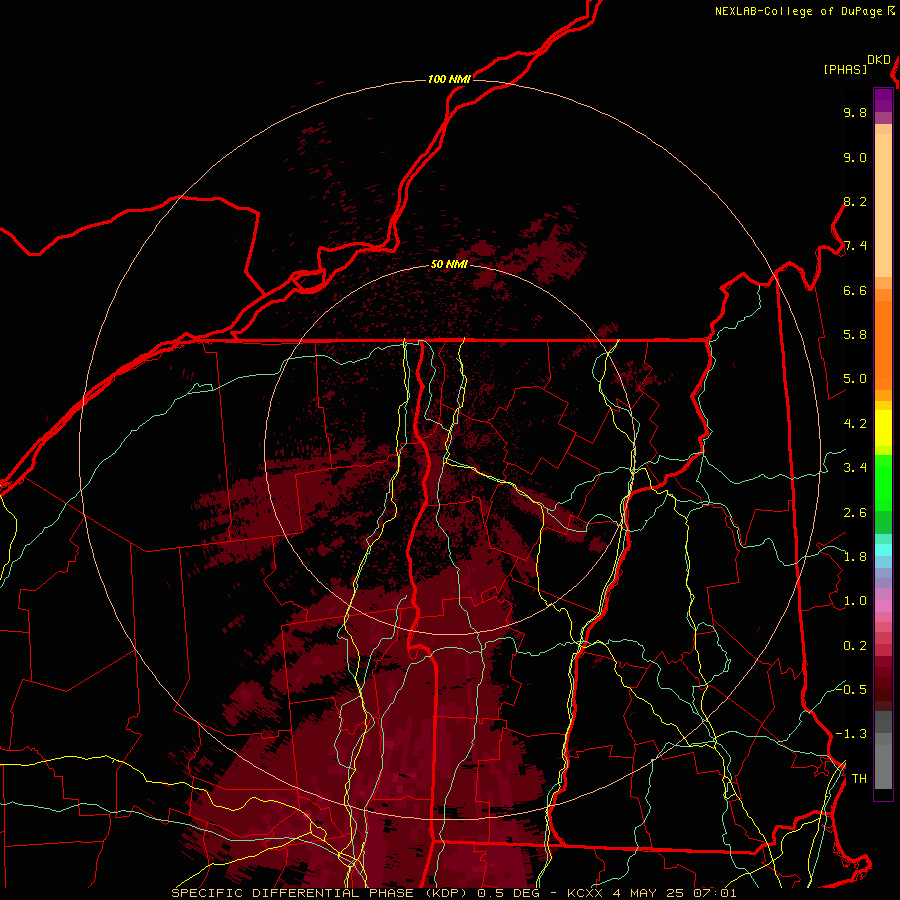900x900 pixels.
Task: Click the 0.2 scale value
Action: pos(855,646)
